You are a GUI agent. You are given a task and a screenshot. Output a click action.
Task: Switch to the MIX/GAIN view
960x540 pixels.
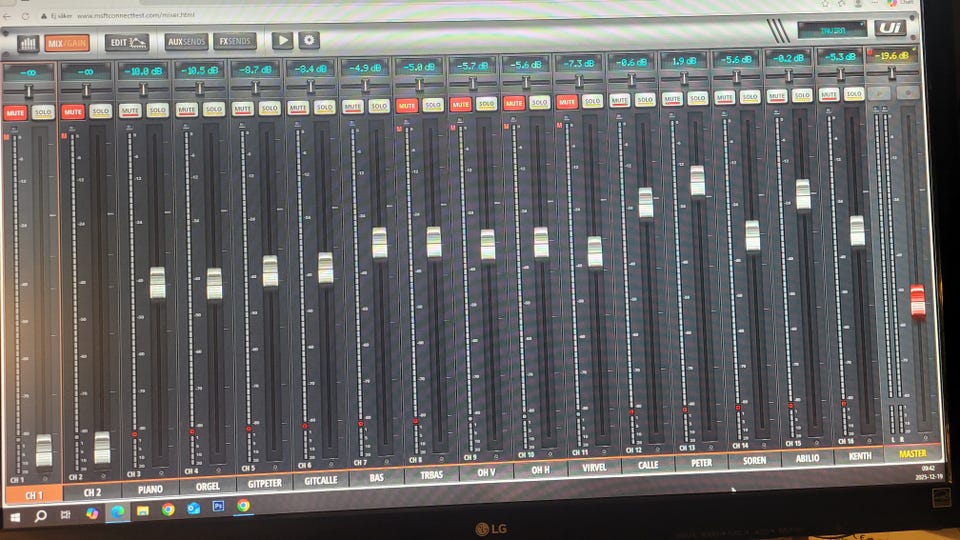pyautogui.click(x=67, y=43)
